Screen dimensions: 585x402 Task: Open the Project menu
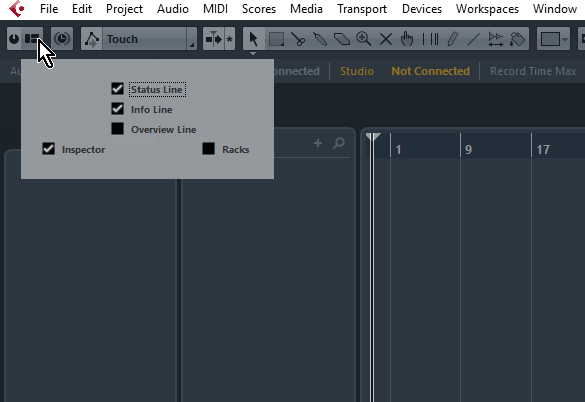coord(124,9)
